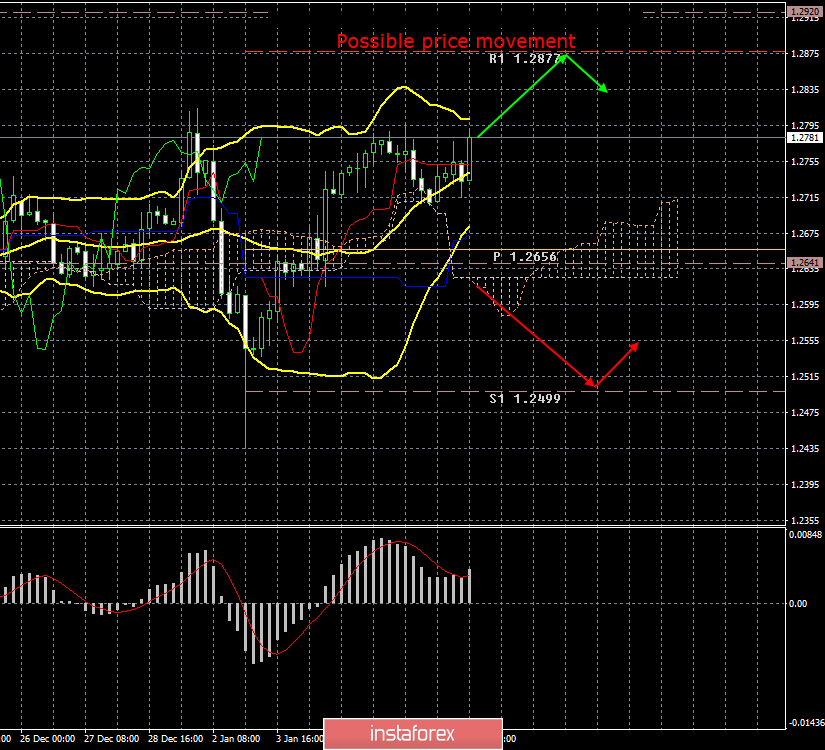825x750 pixels.
Task: Click the 3 Jan 16:00 time label
Action: (x=300, y=738)
